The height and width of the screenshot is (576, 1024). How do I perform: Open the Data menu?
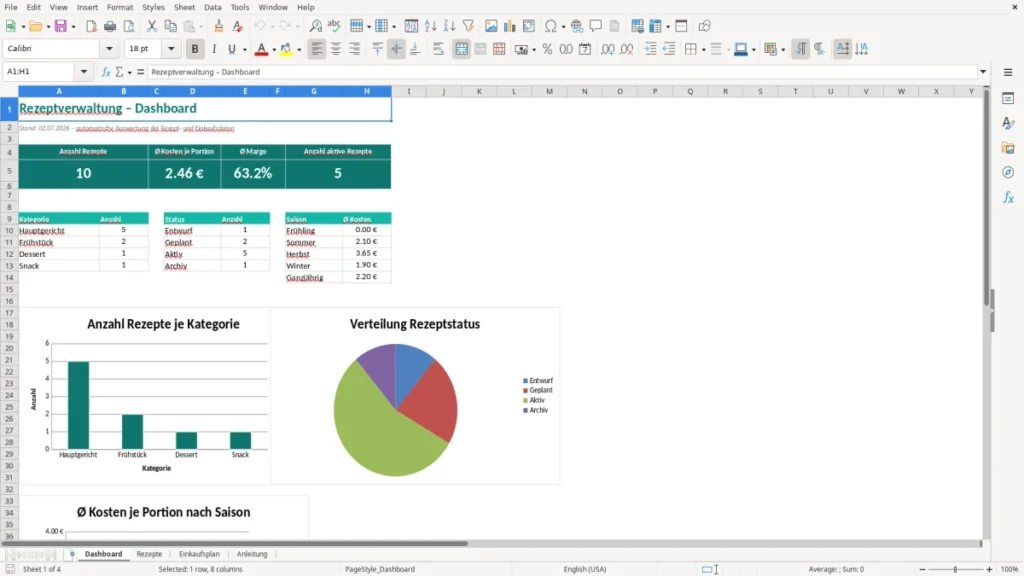click(x=212, y=7)
